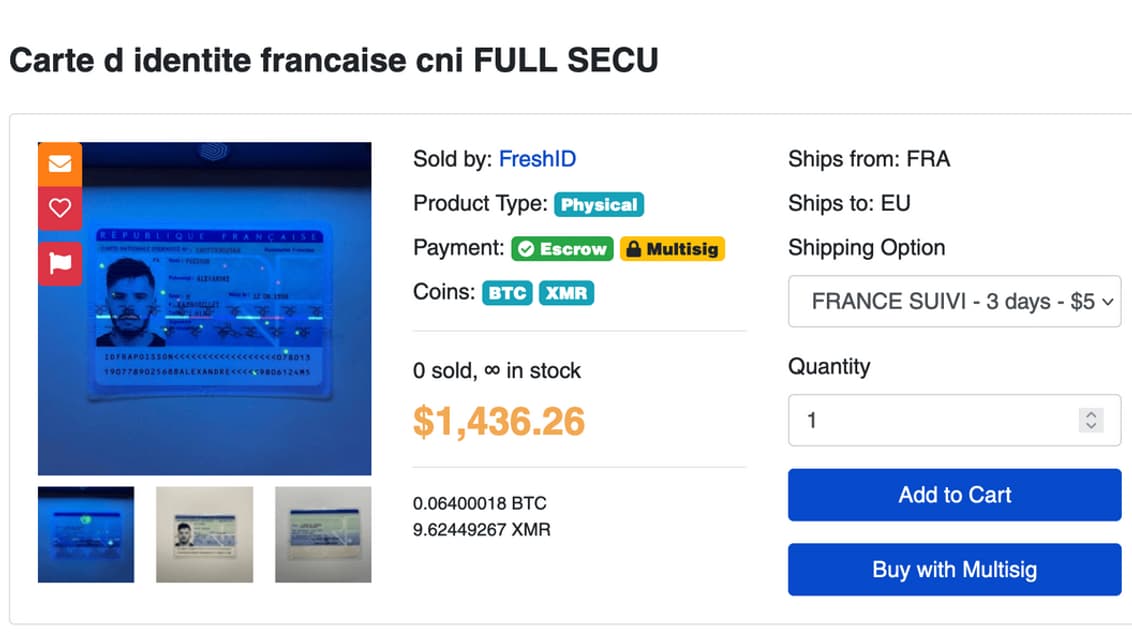1132x637 pixels.
Task: Select the third thumbnail image
Action: 323,534
